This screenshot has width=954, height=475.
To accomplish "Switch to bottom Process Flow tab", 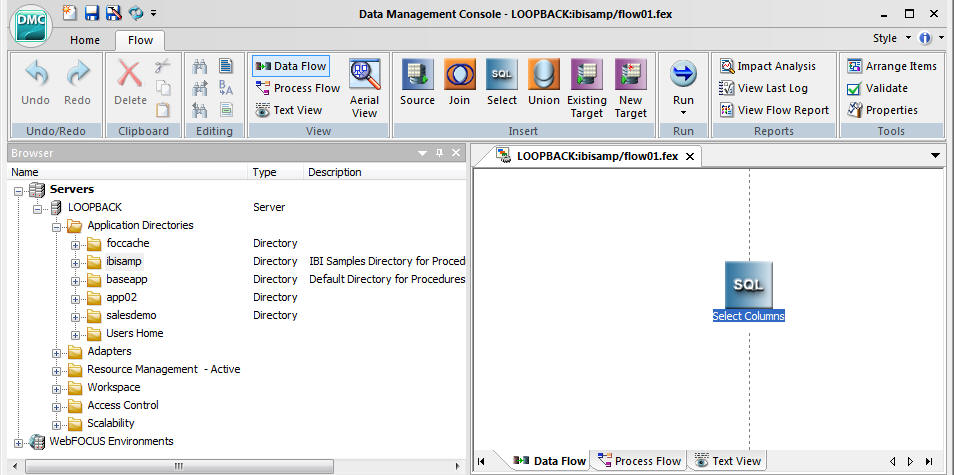I will pyautogui.click(x=639, y=461).
